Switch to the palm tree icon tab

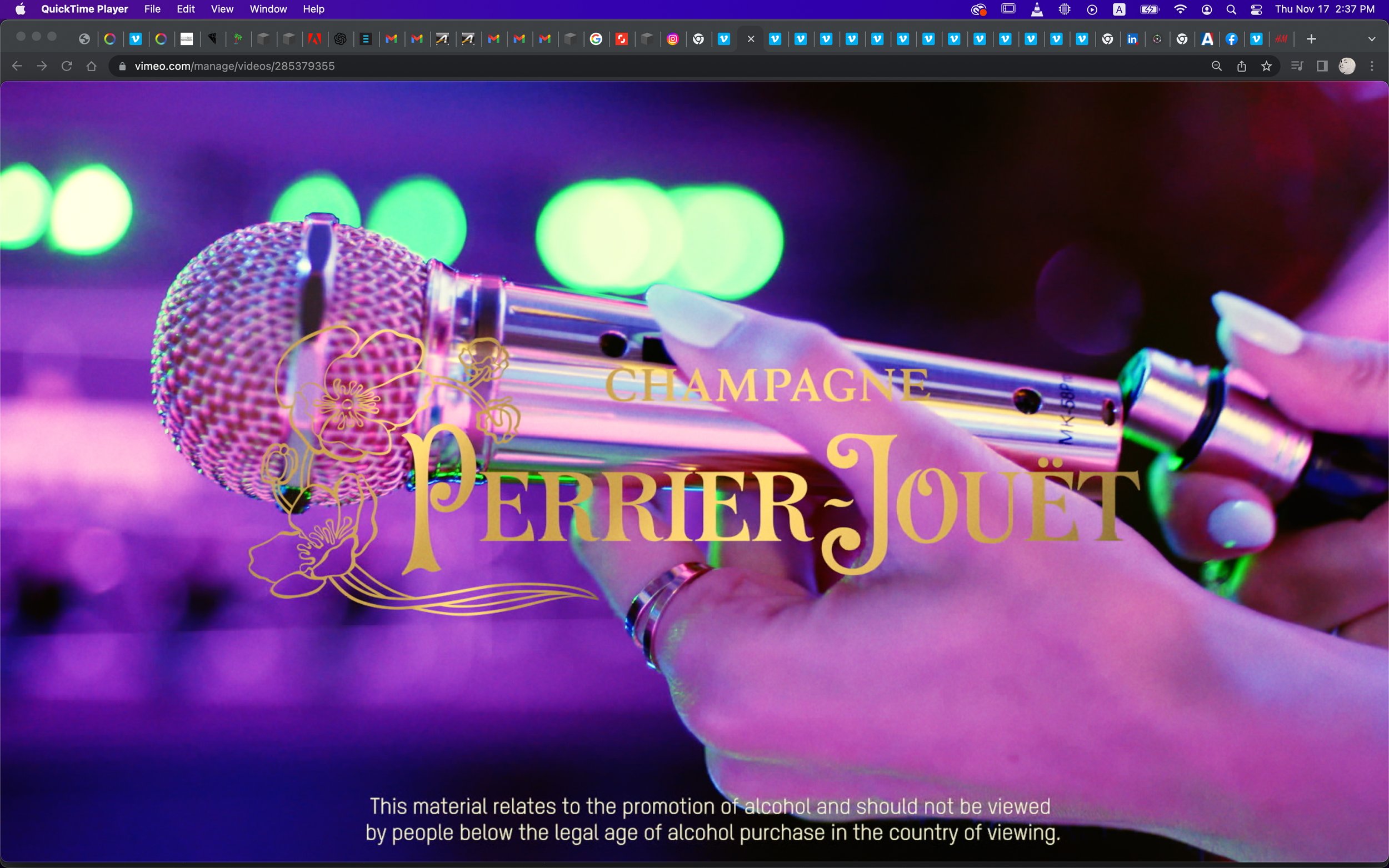[238, 39]
